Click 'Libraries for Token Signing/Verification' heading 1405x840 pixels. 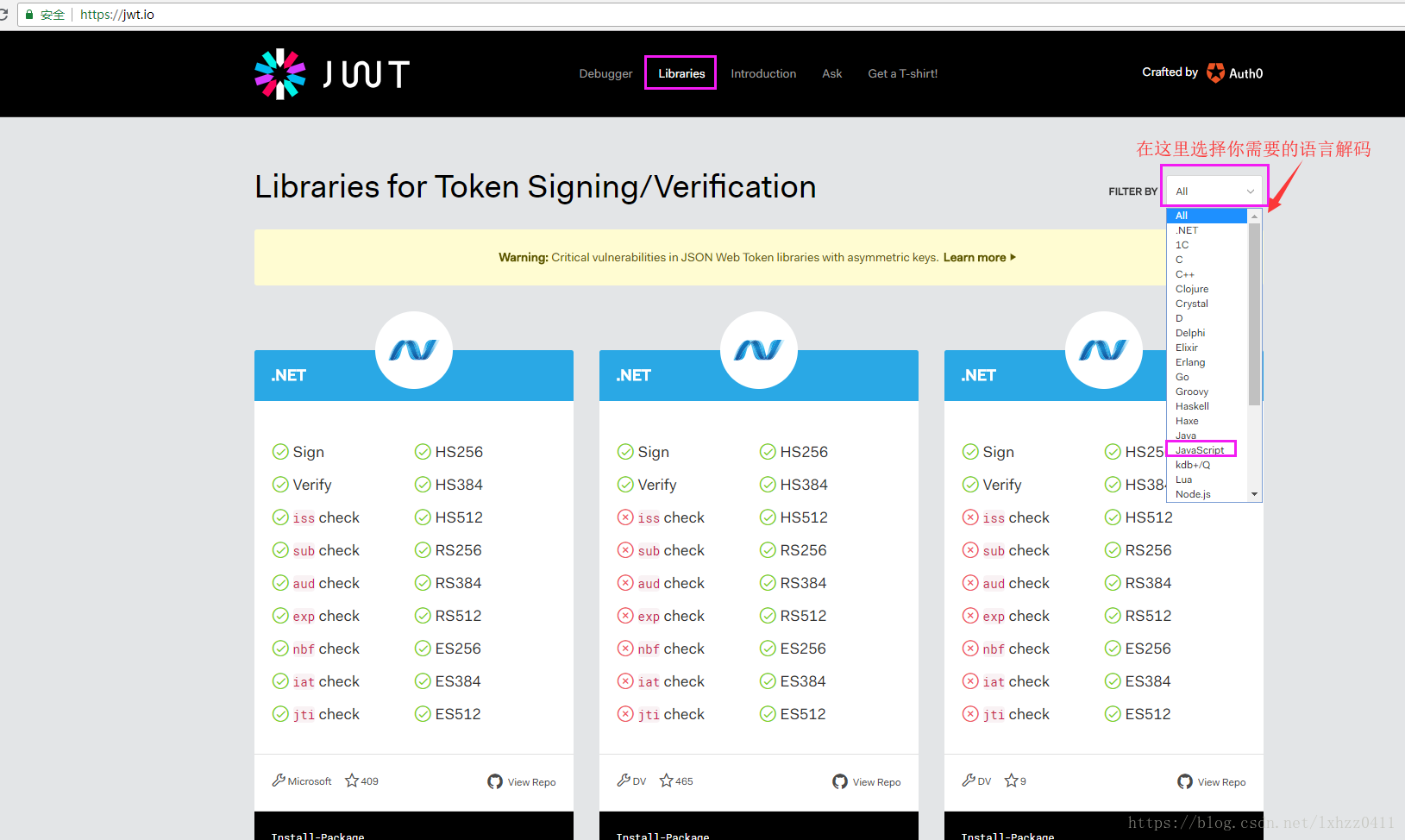(536, 187)
